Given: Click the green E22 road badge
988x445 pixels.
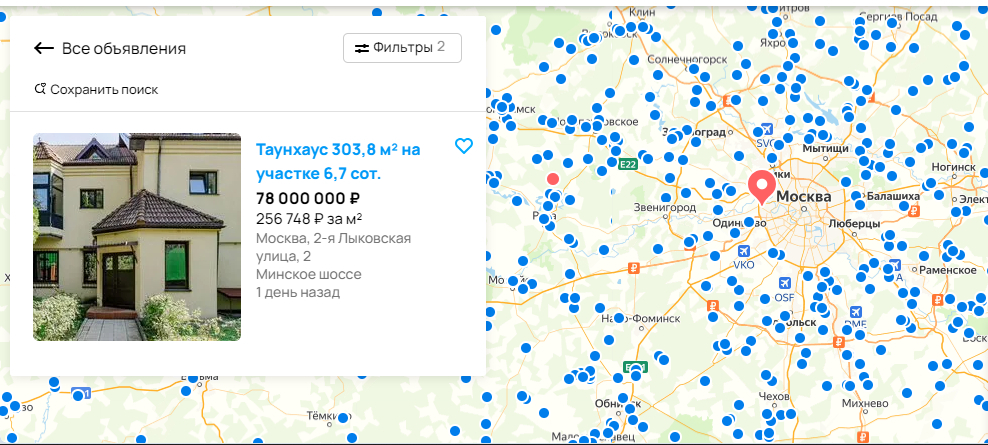Looking at the screenshot, I should click(x=628, y=164).
